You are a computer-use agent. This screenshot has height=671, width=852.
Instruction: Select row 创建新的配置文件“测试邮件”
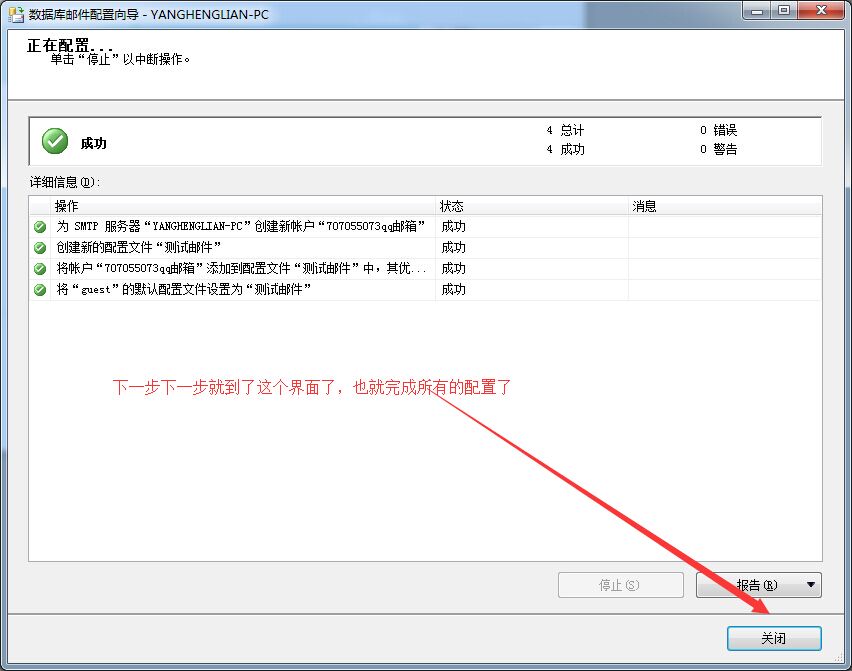pyautogui.click(x=425, y=248)
